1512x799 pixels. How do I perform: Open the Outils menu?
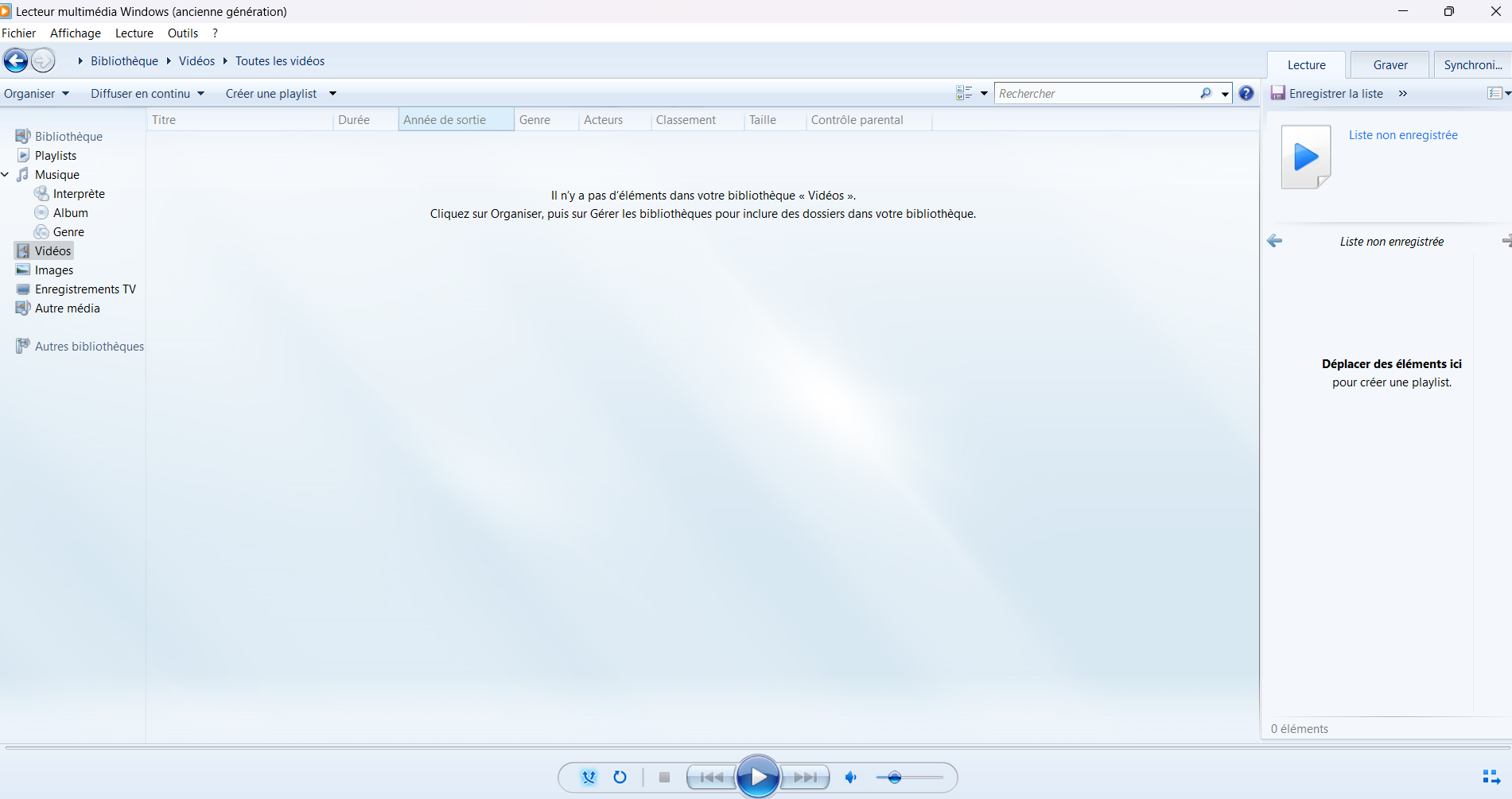[x=183, y=33]
